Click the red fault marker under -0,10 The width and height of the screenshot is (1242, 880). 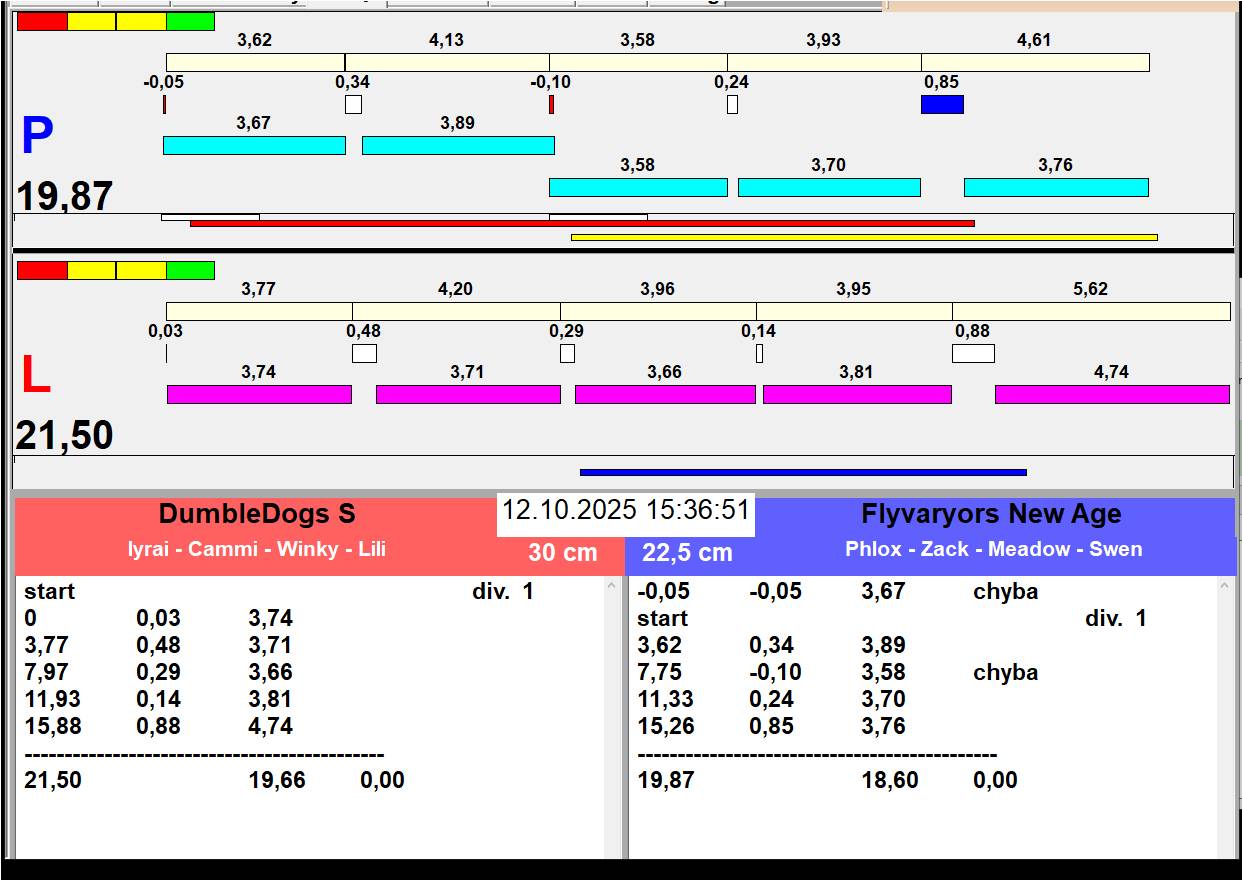click(x=551, y=104)
